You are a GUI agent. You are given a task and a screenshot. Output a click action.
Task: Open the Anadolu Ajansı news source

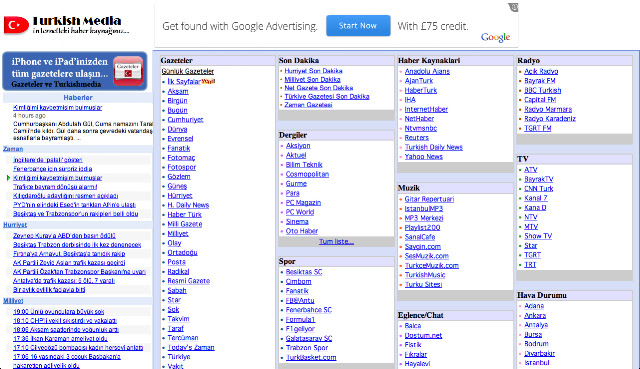point(427,71)
